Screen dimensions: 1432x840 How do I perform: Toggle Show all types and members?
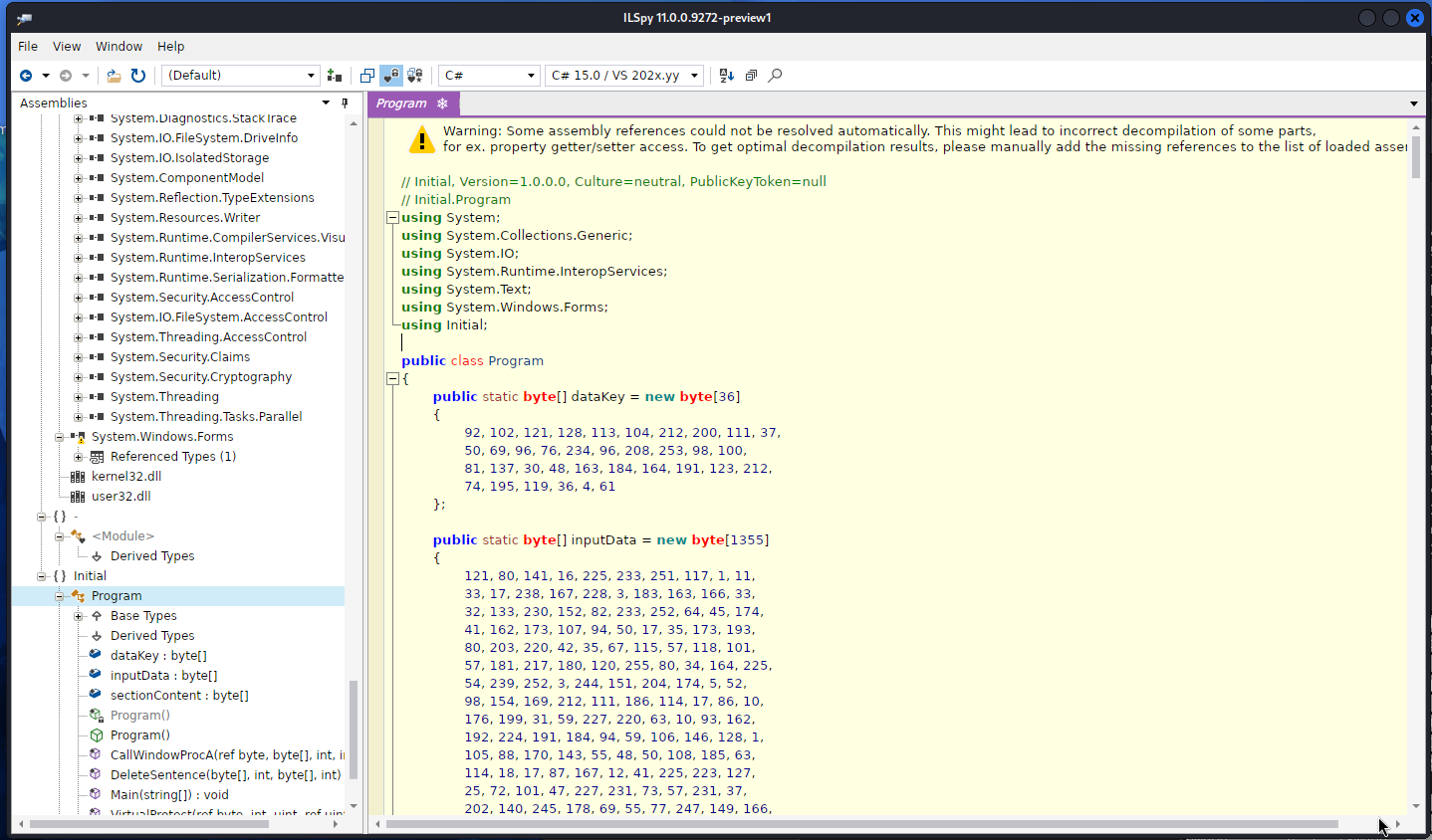[415, 76]
